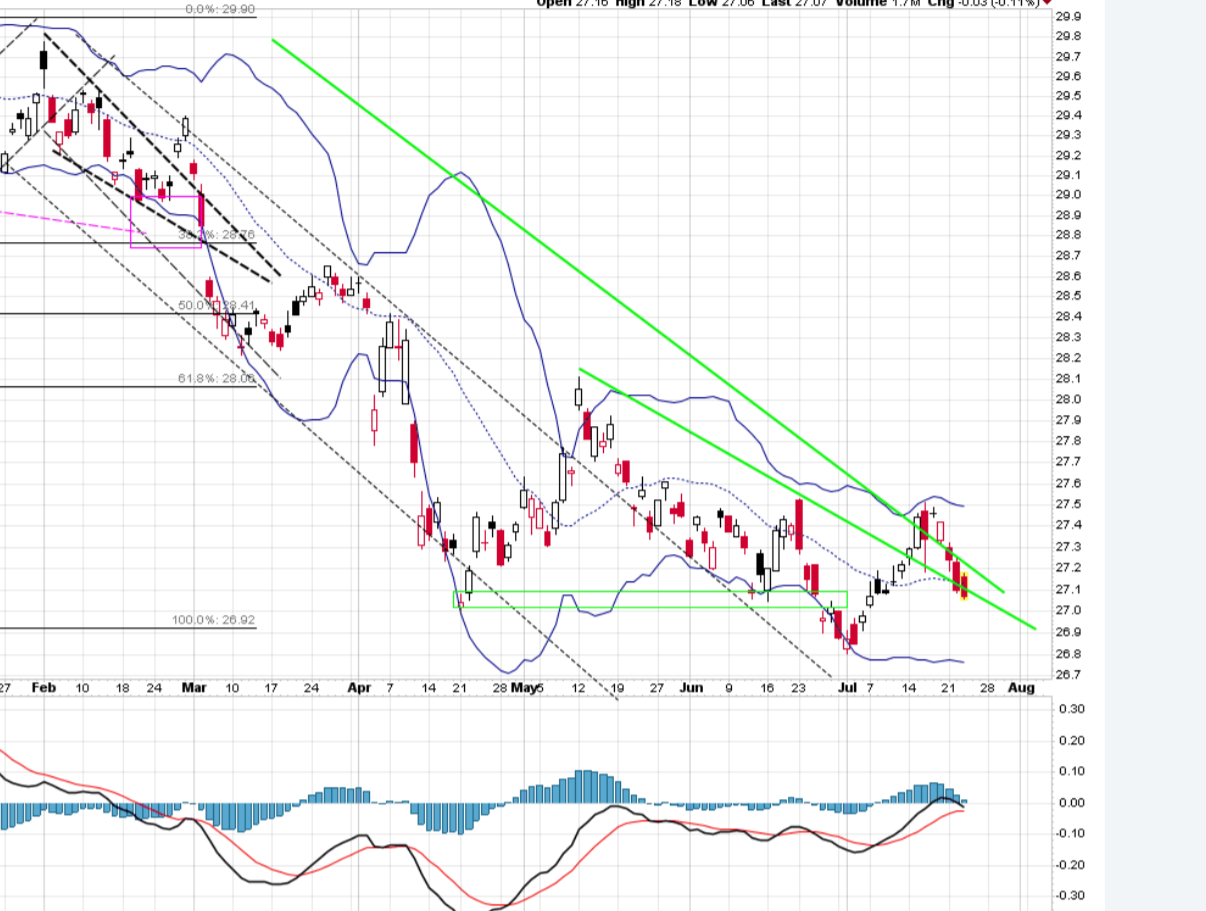Click the 29.0 price axis label
Image resolution: width=1206 pixels, height=911 pixels.
coord(1068,195)
